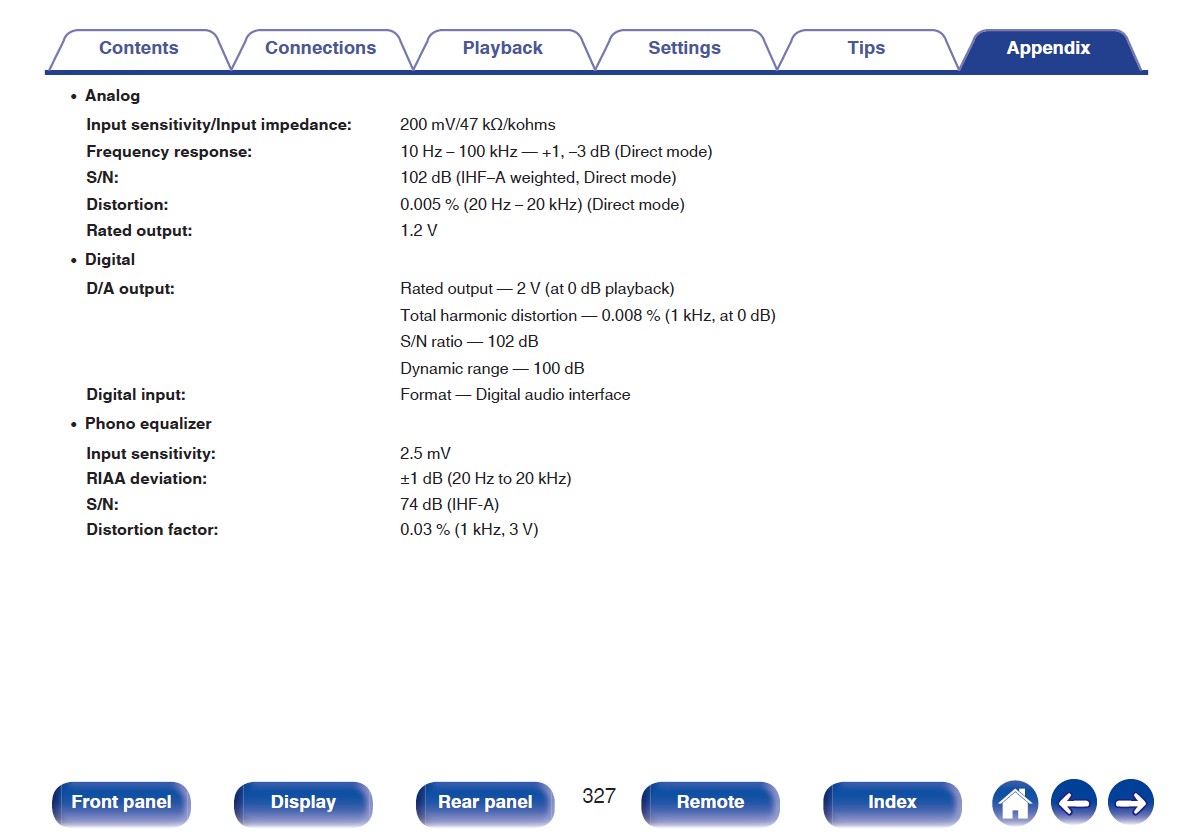Click '10 Hz – 100 kHz' frequency value
The image size is (1179, 840).
point(459,152)
